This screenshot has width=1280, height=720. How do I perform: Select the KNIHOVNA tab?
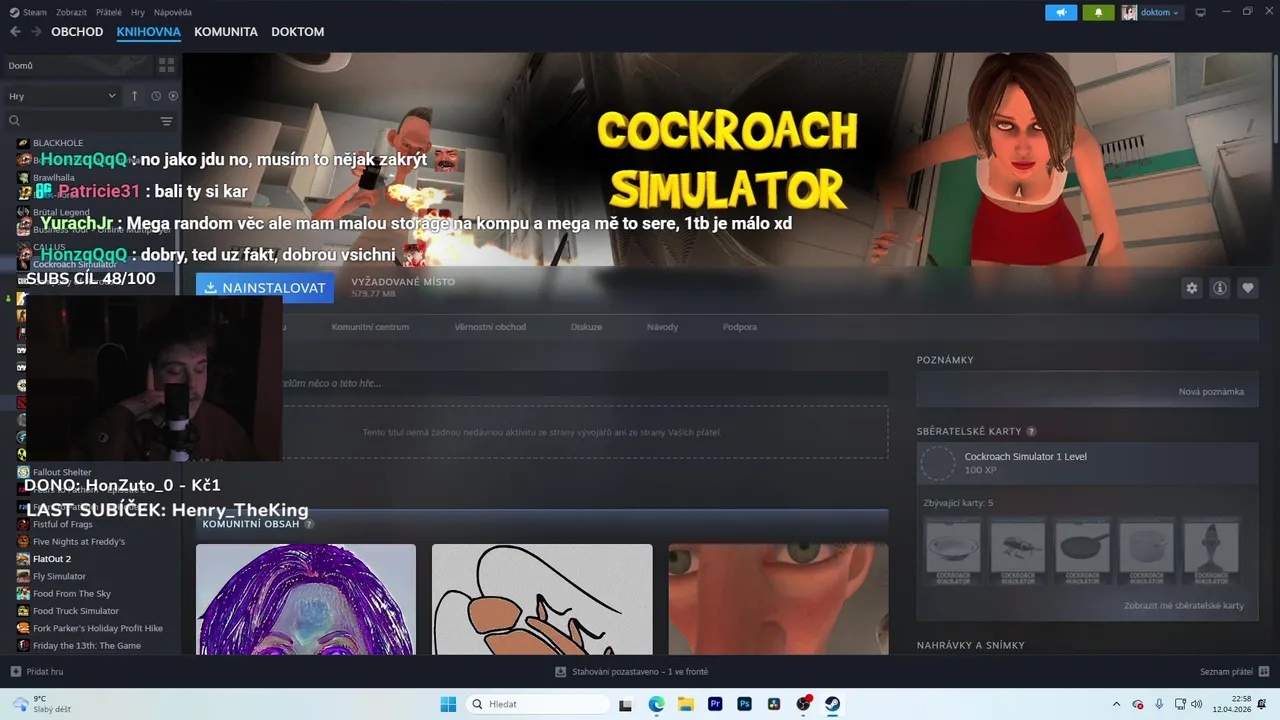click(148, 32)
